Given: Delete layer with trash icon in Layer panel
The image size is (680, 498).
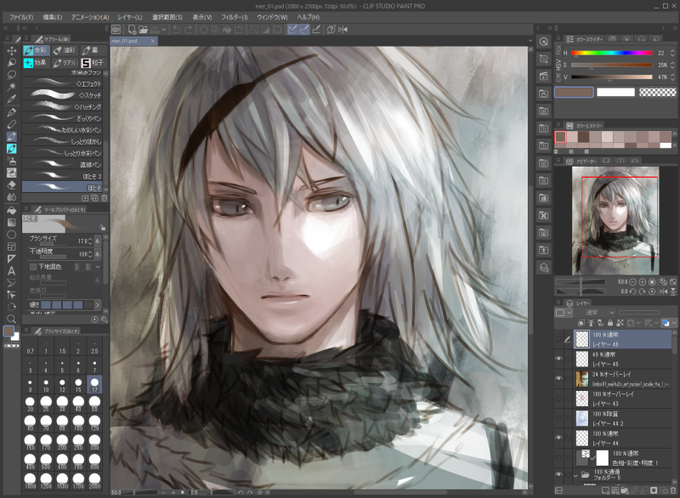Looking at the screenshot, I should 673,491.
